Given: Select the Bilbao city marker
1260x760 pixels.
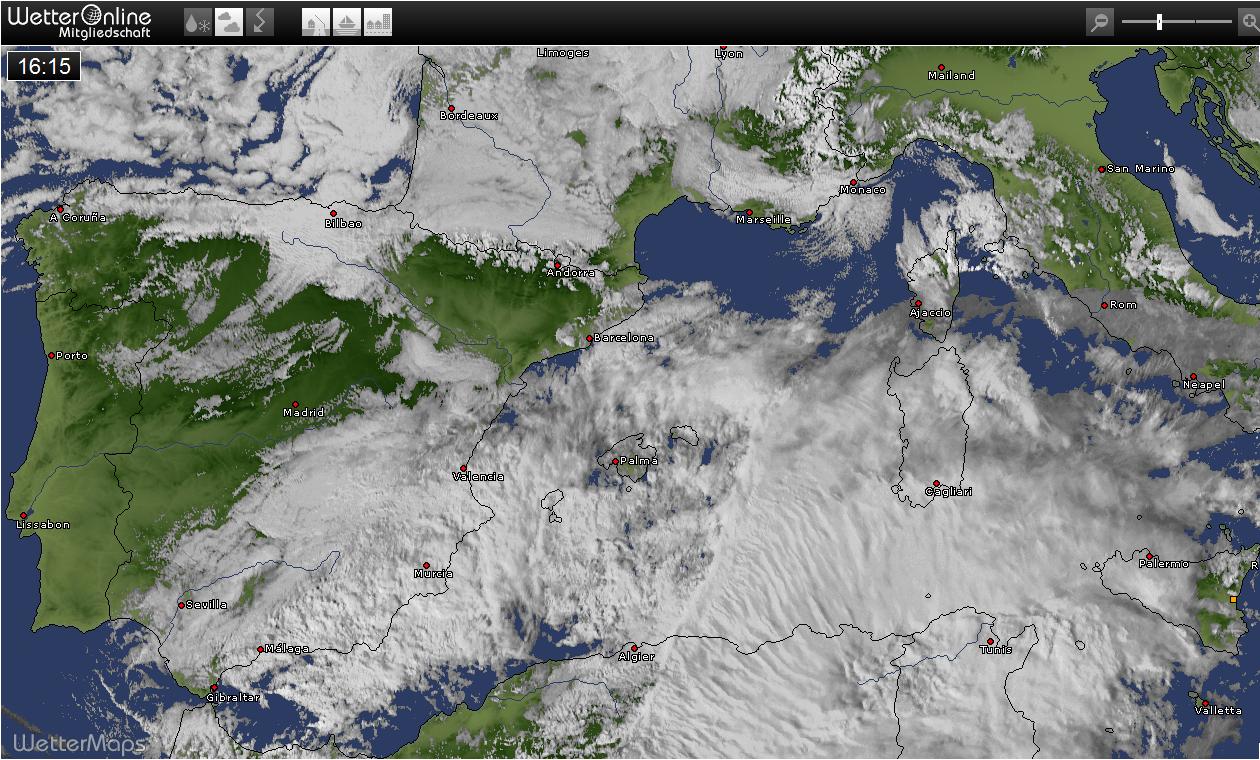Looking at the screenshot, I should tap(333, 213).
